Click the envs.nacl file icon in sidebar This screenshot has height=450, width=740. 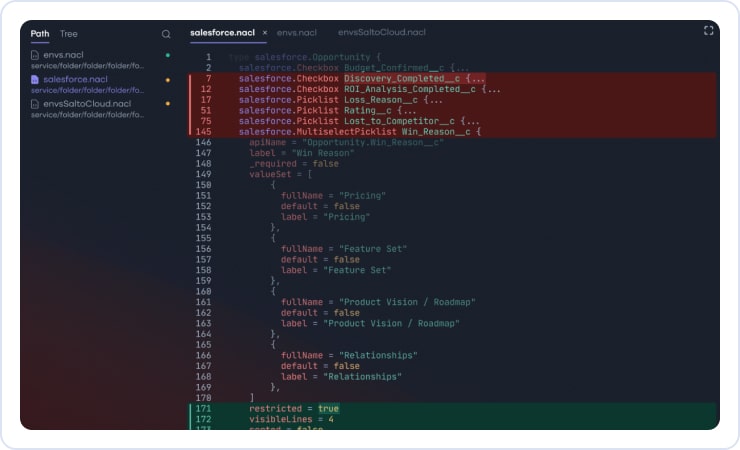34,55
